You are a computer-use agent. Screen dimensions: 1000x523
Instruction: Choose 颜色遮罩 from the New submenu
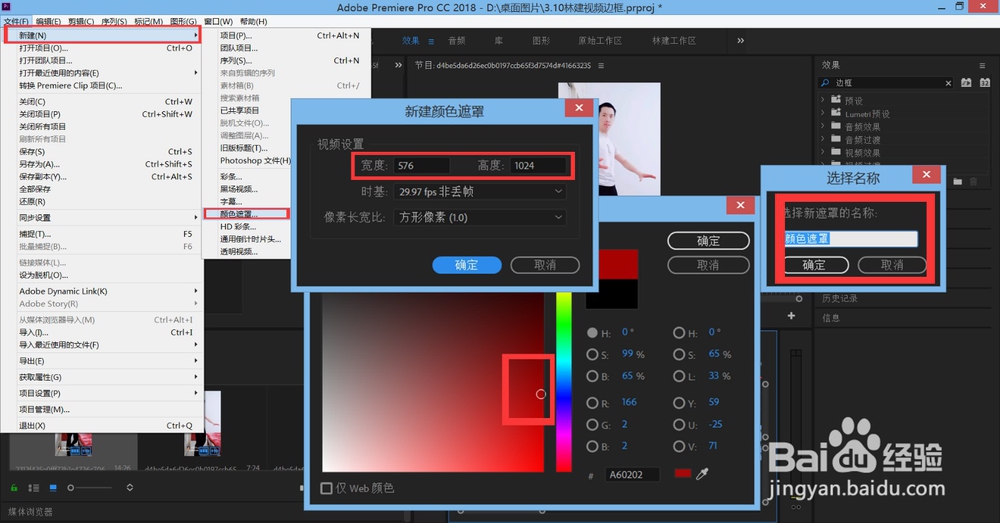coord(246,214)
